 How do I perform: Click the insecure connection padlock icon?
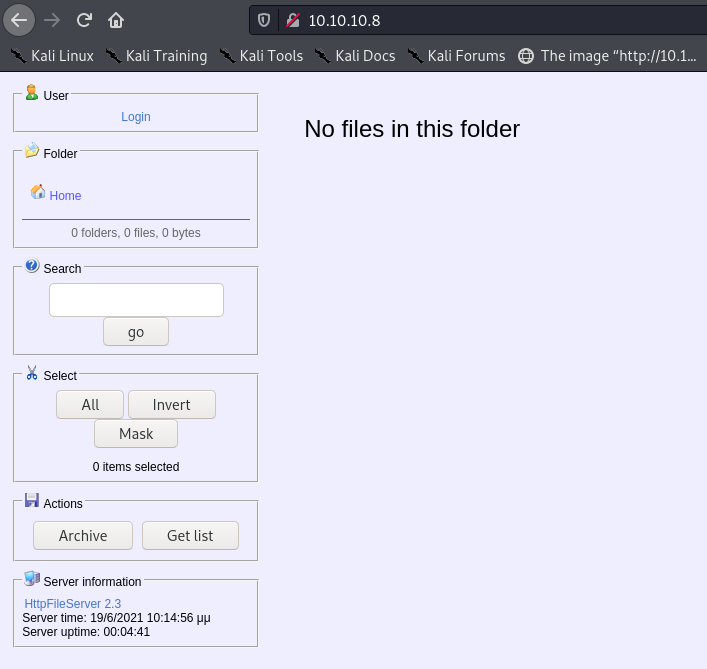click(291, 20)
